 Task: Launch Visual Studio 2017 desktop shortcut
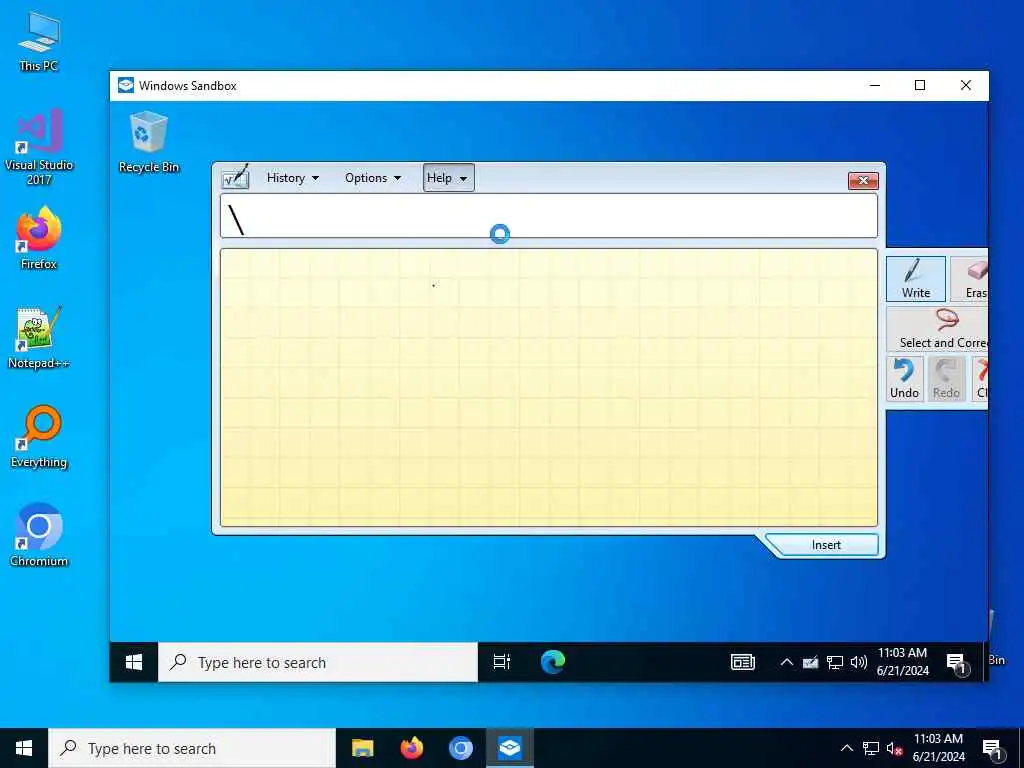pos(39,146)
